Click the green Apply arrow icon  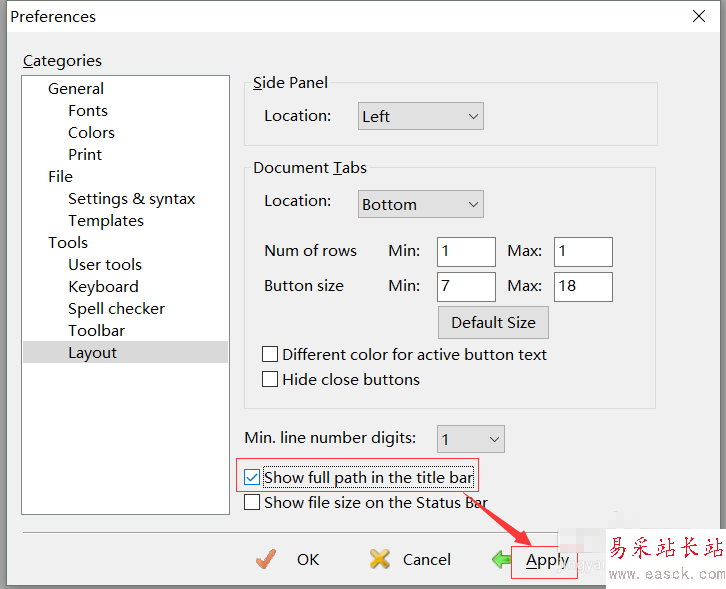click(x=501, y=559)
